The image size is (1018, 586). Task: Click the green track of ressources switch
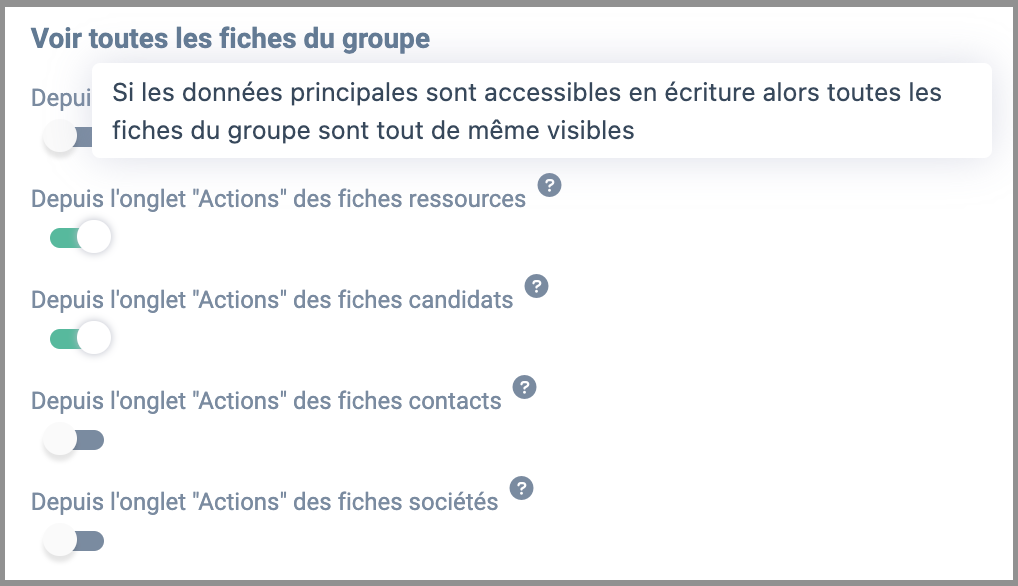64,238
